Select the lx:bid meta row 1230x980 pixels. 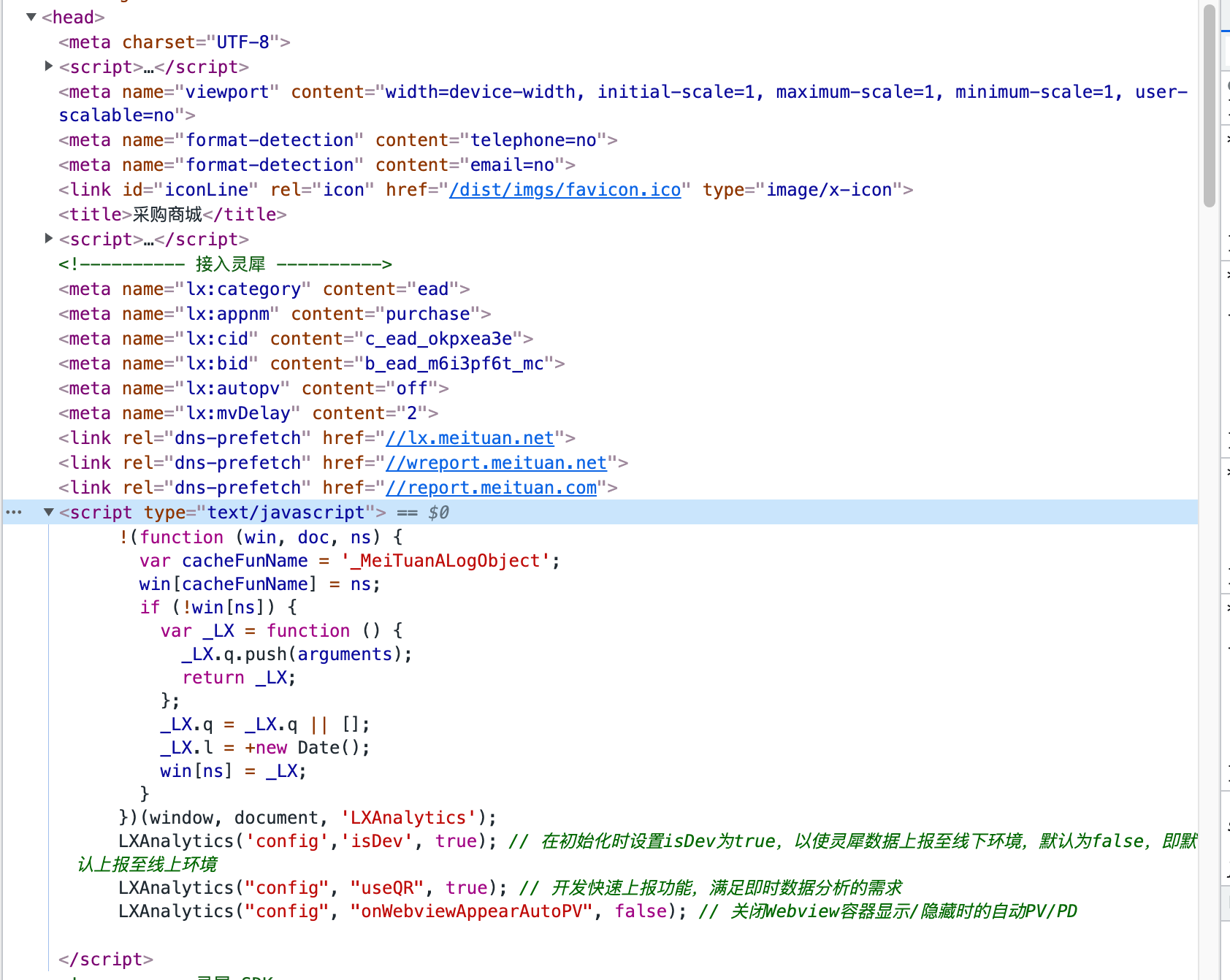312,364
